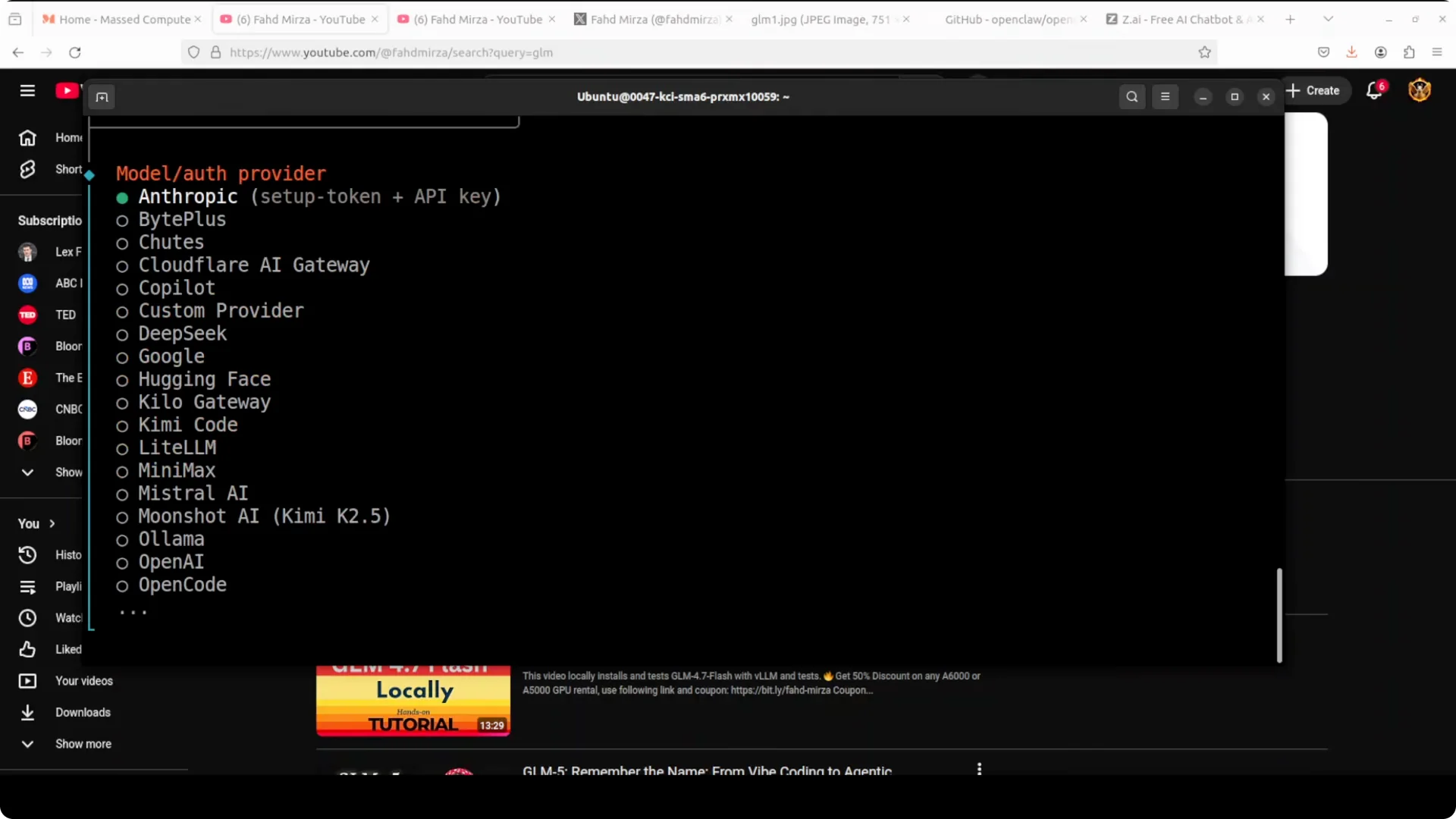Click Save to Pocket icon
This screenshot has width=1456, height=819.
coord(1323,52)
